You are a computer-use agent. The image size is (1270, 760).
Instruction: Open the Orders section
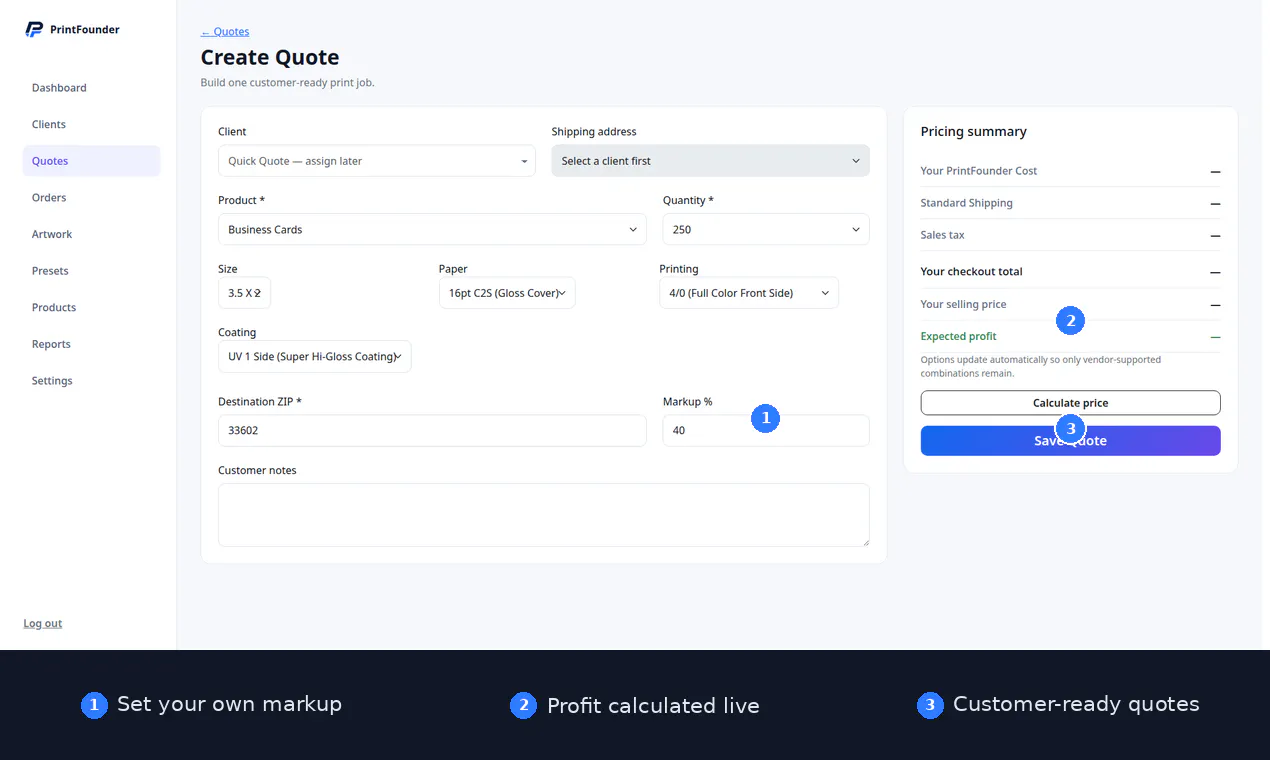[49, 198]
